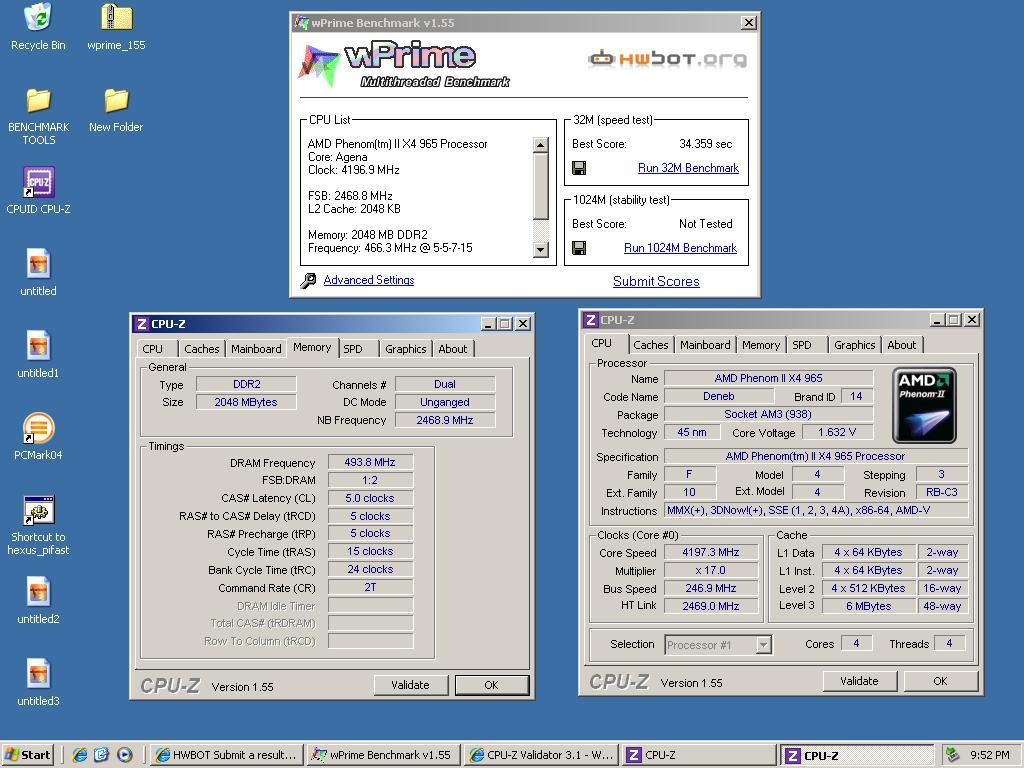This screenshot has height=768, width=1024.
Task: Click the HWBOT.org logo in wPrime
Action: click(x=667, y=59)
